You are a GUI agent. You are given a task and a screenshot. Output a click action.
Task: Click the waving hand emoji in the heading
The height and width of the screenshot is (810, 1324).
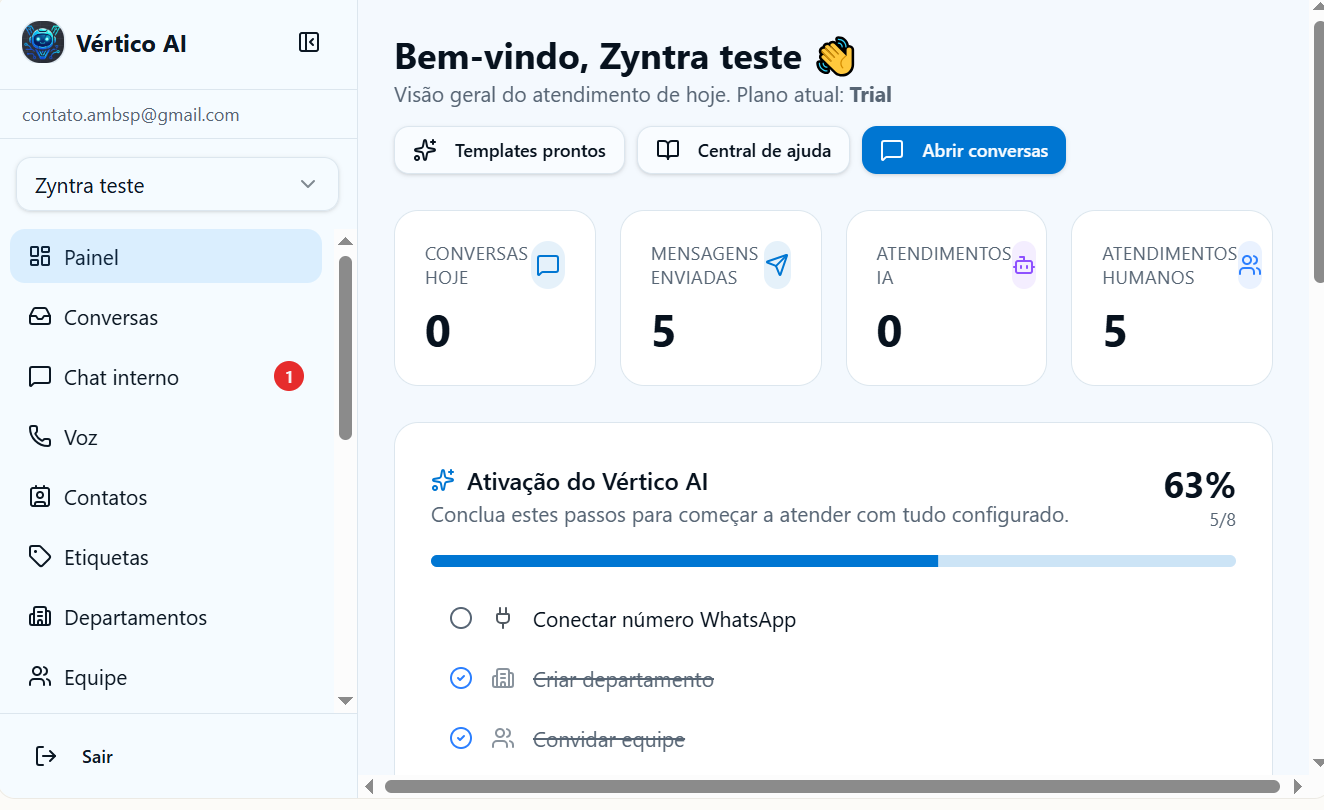(x=837, y=57)
